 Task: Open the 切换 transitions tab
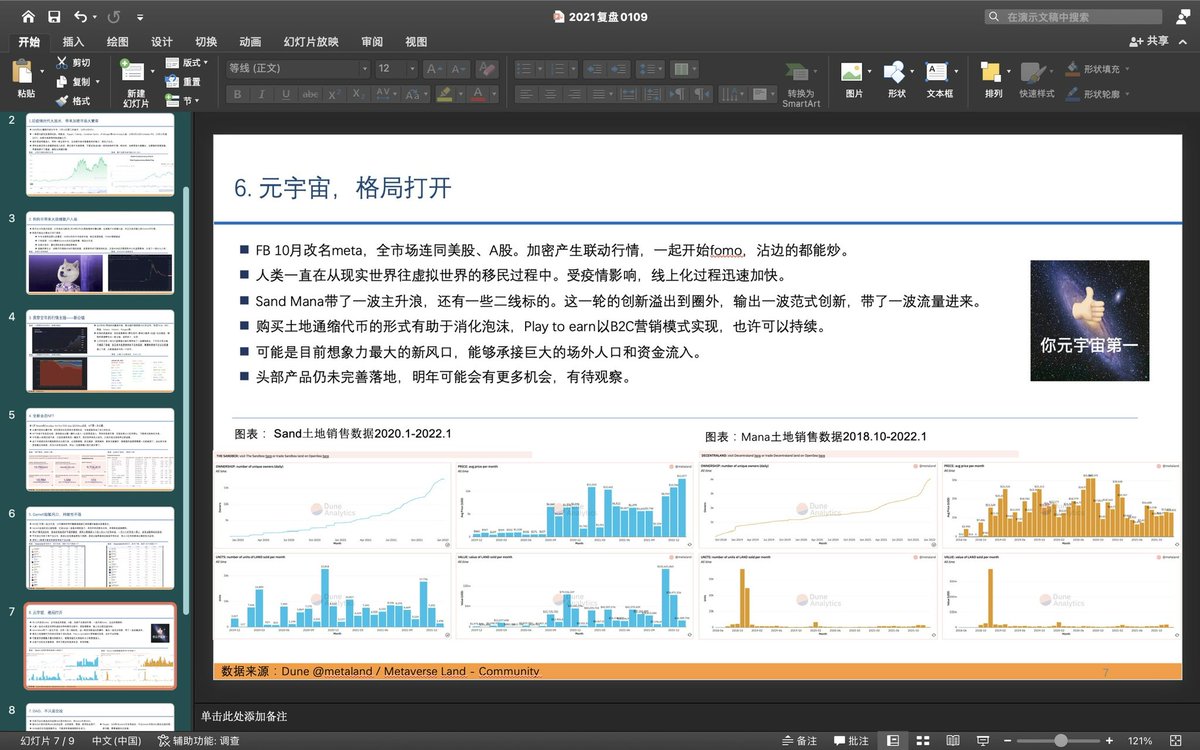point(206,41)
